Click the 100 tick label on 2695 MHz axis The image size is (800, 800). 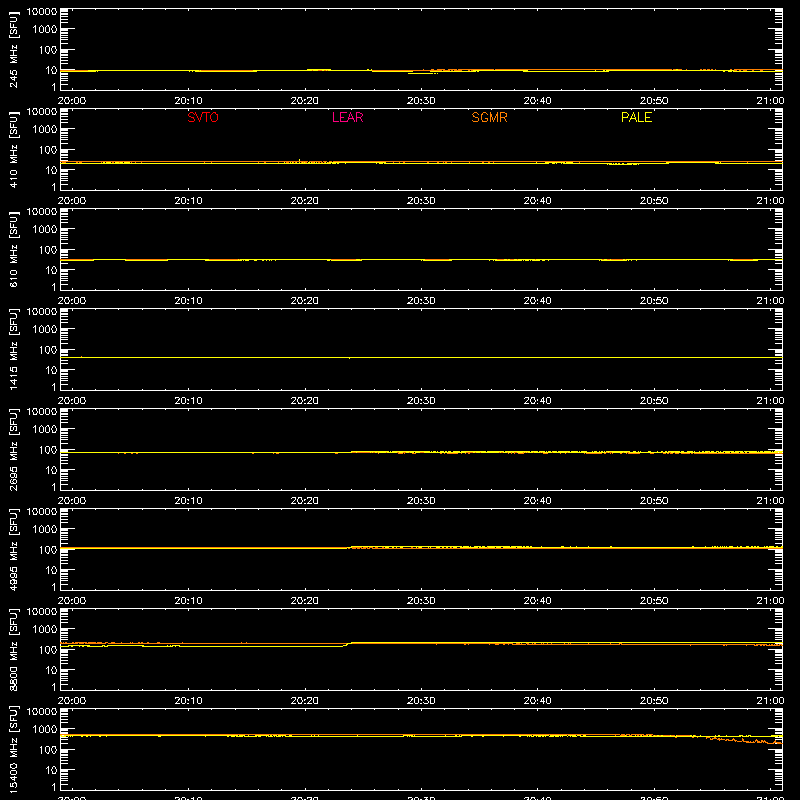coord(48,450)
